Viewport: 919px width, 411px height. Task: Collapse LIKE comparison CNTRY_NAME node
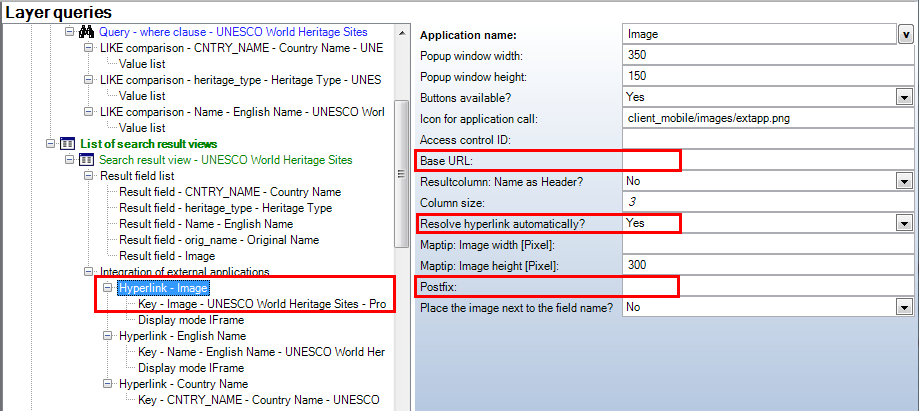pos(88,47)
